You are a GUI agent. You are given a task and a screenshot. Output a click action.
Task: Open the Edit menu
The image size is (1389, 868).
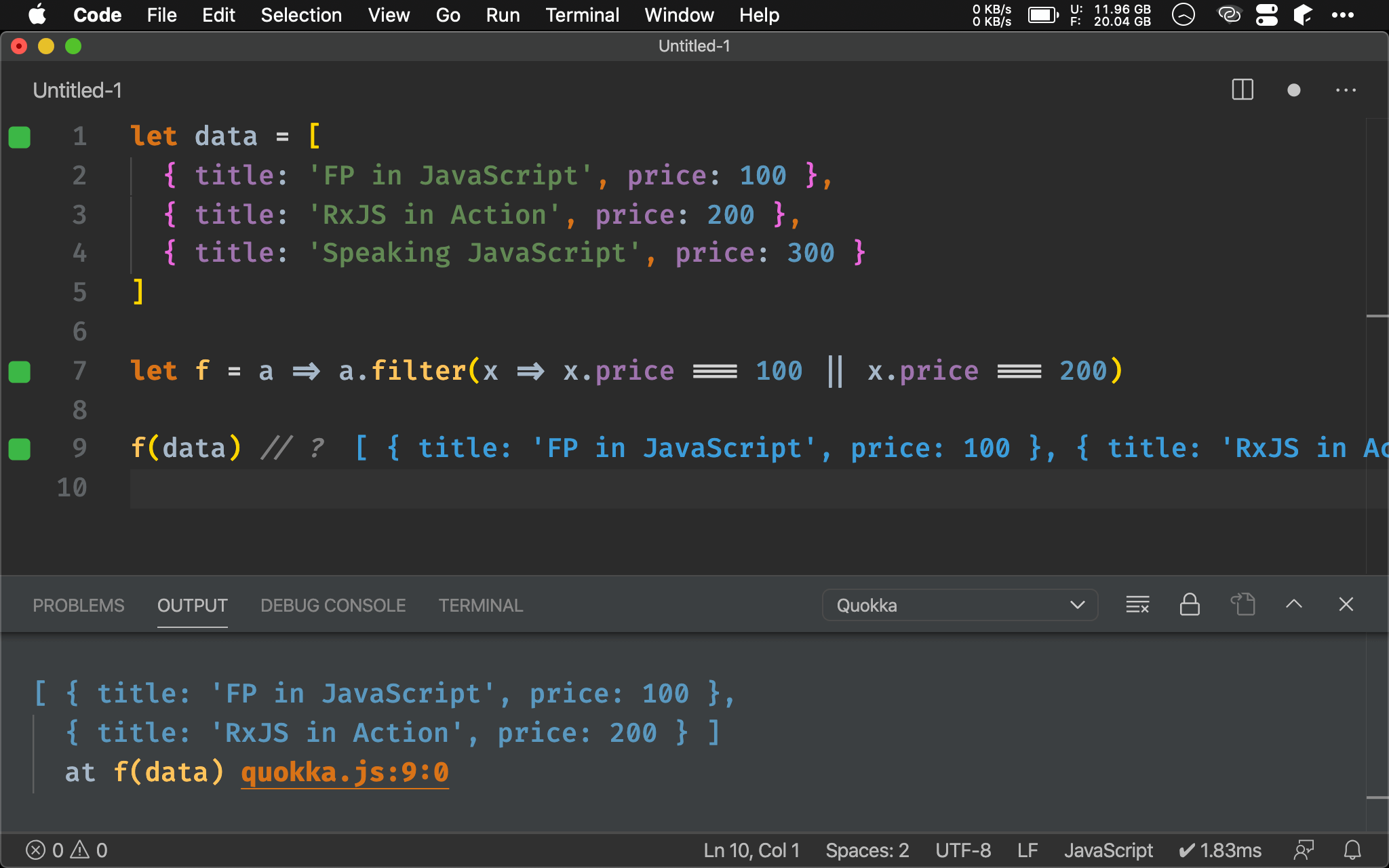218,15
